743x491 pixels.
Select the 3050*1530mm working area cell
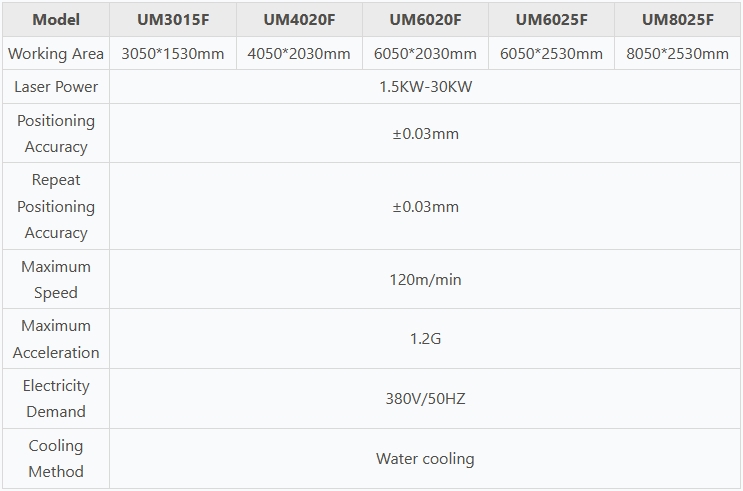(173, 54)
